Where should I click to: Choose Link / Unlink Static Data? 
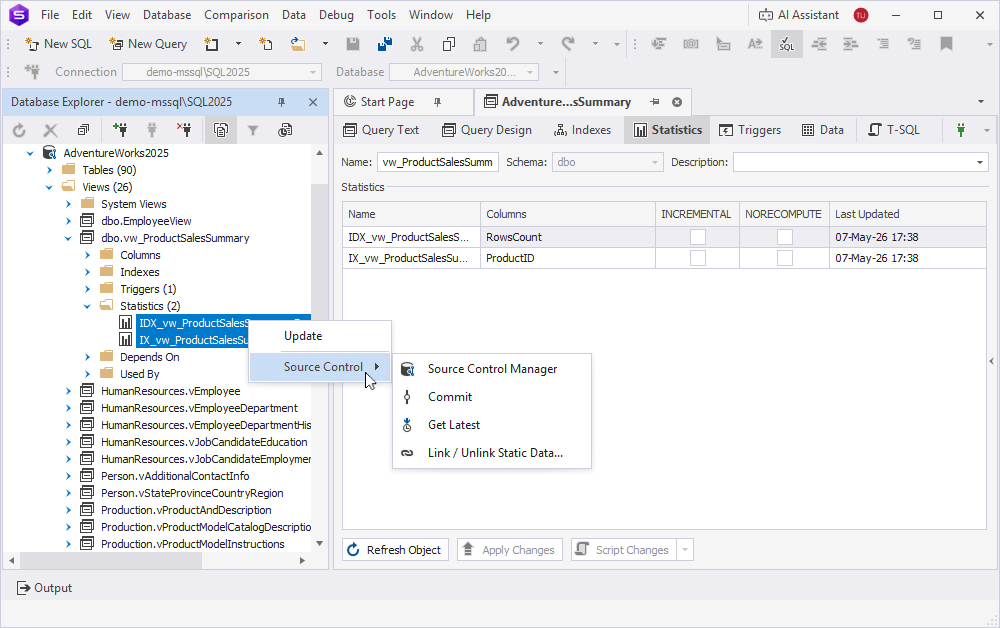(x=492, y=453)
